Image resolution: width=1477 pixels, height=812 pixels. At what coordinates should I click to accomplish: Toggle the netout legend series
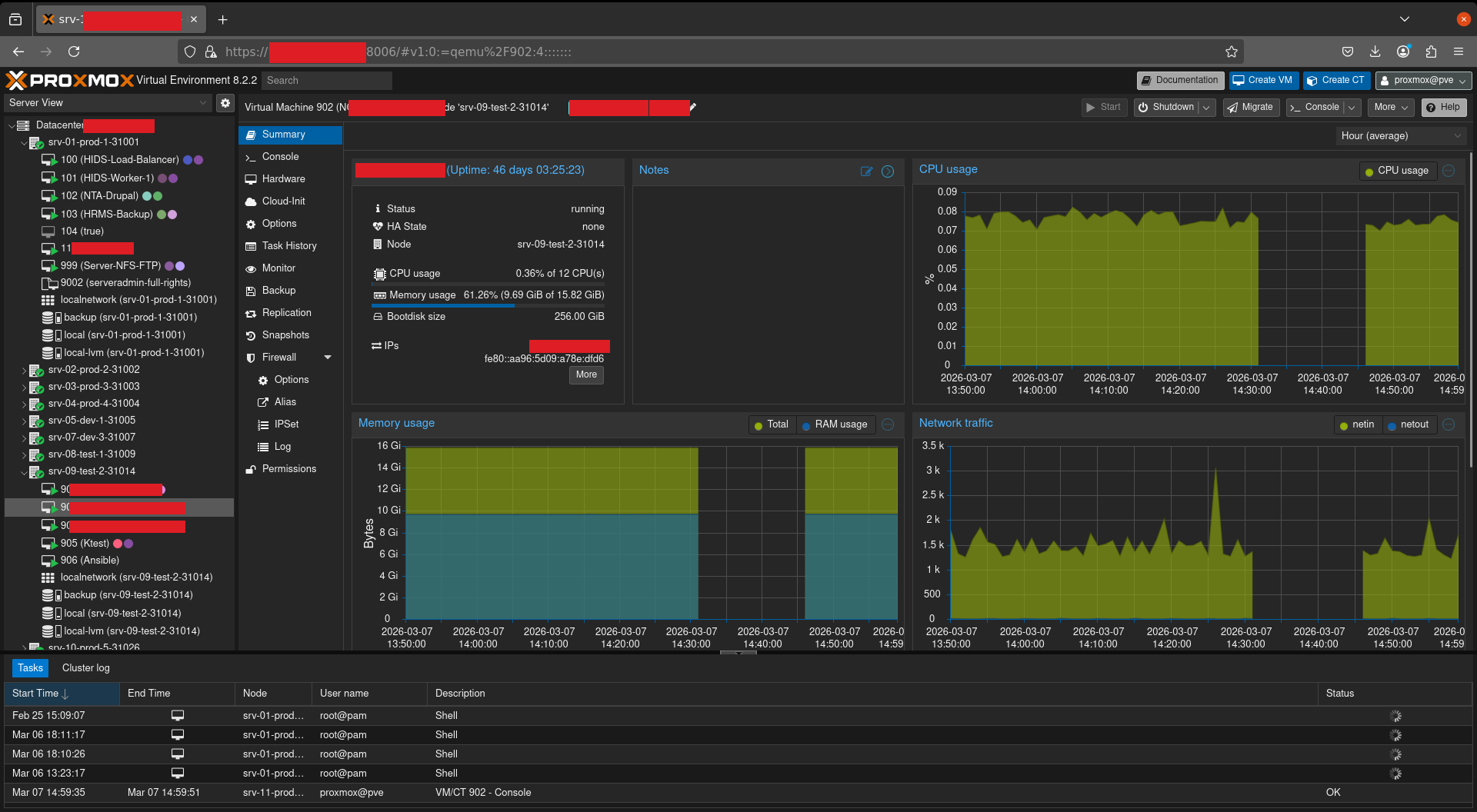point(1408,424)
